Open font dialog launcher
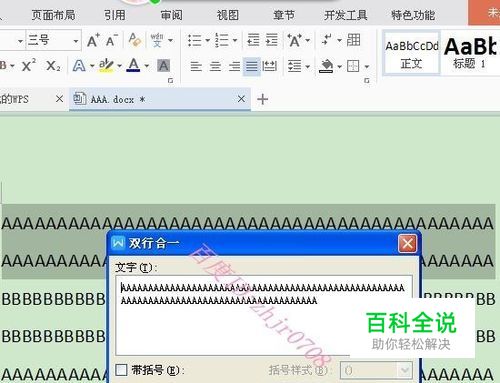 (x=170, y=80)
